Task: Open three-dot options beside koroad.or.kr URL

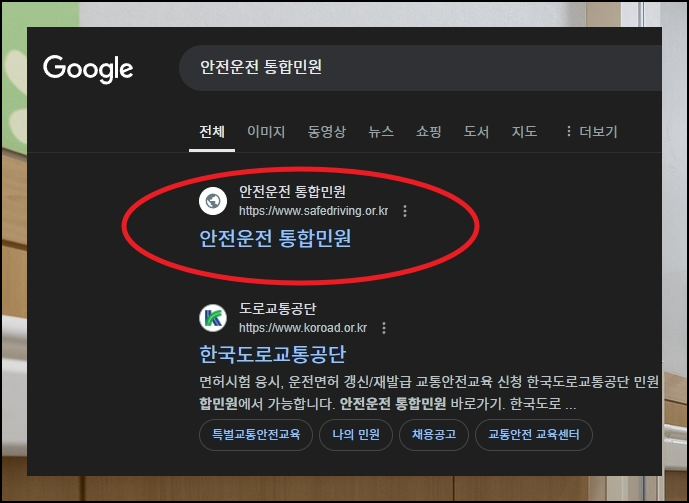Action: (x=384, y=328)
